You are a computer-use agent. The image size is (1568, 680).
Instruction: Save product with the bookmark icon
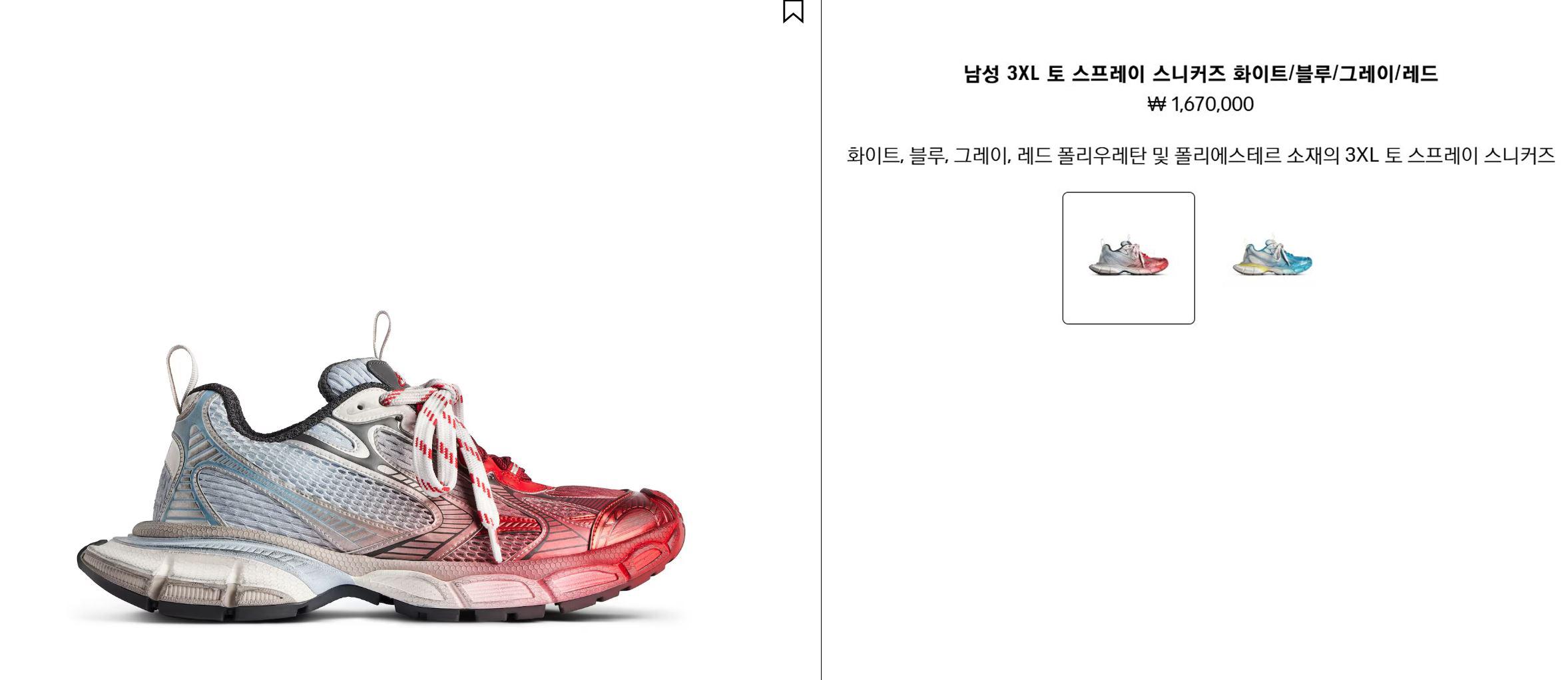pos(792,11)
